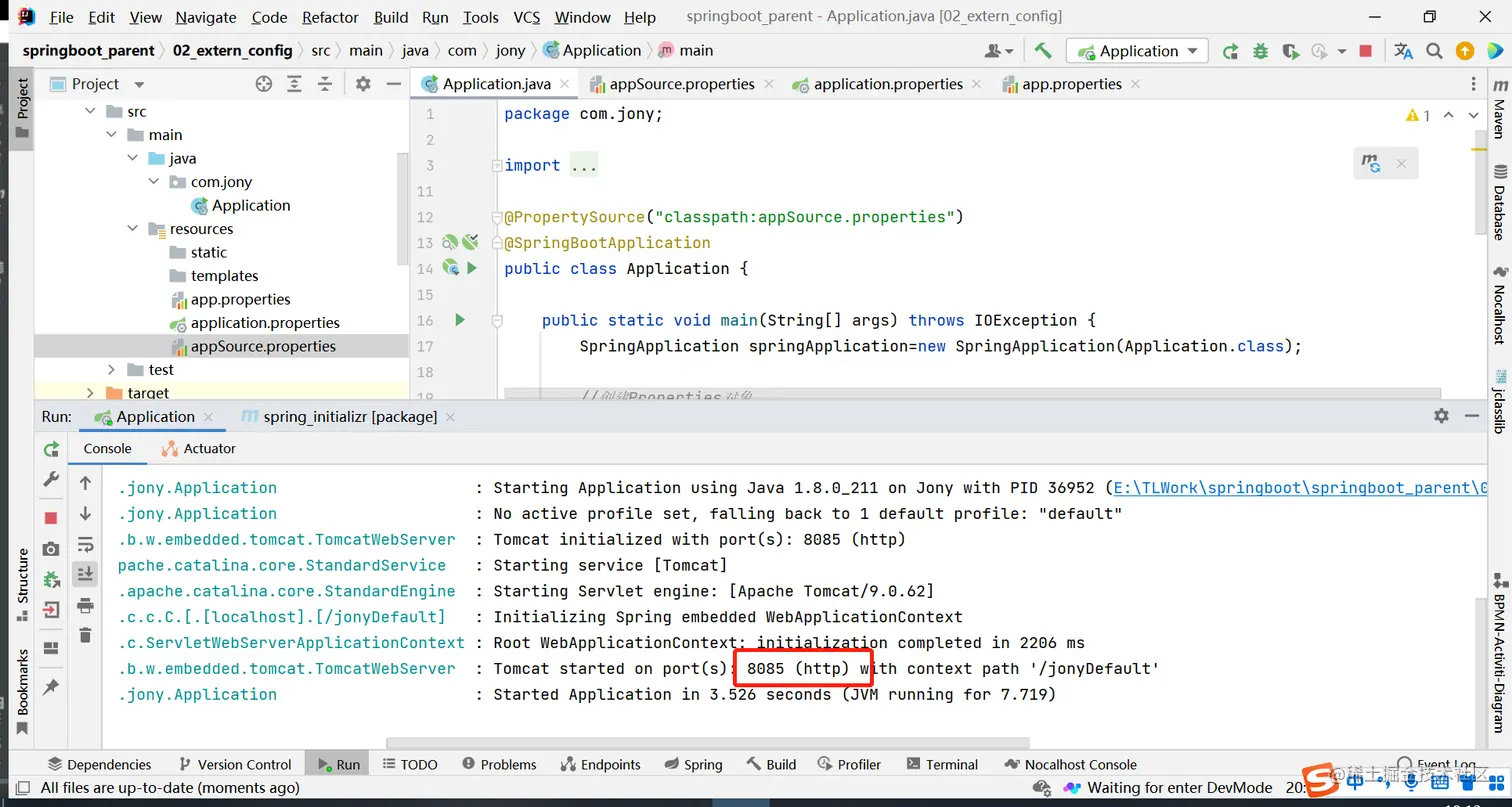Run the Application class from the line 14 gutter
Image resolution: width=1512 pixels, height=807 pixels.
(472, 268)
